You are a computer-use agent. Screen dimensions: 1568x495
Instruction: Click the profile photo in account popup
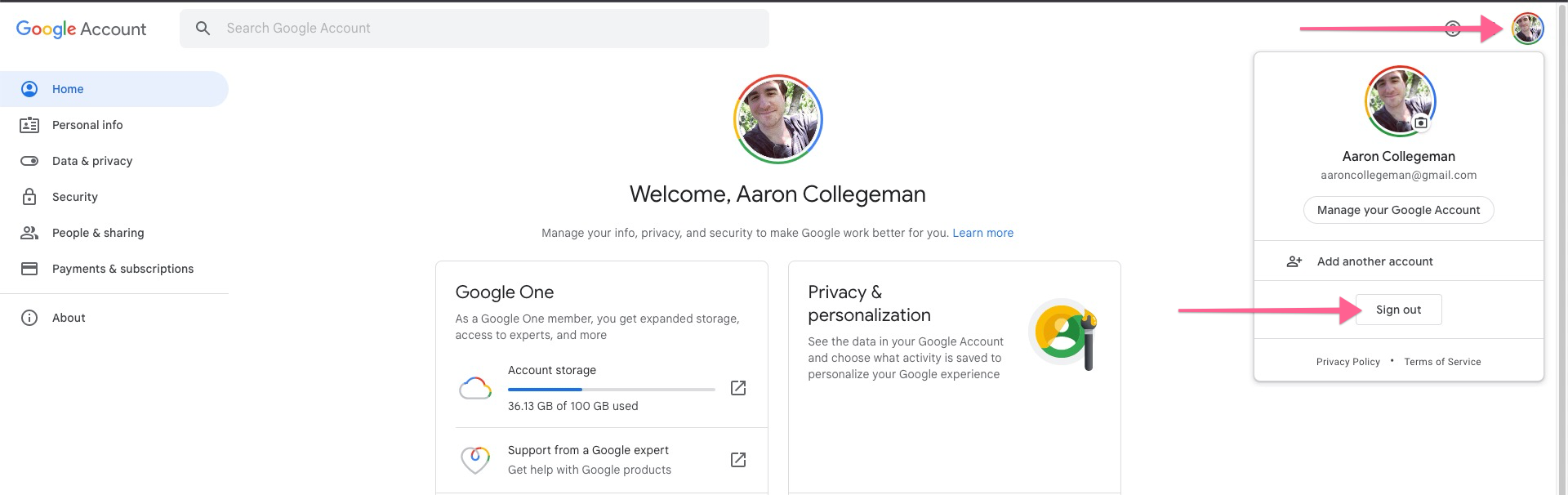coord(1400,101)
